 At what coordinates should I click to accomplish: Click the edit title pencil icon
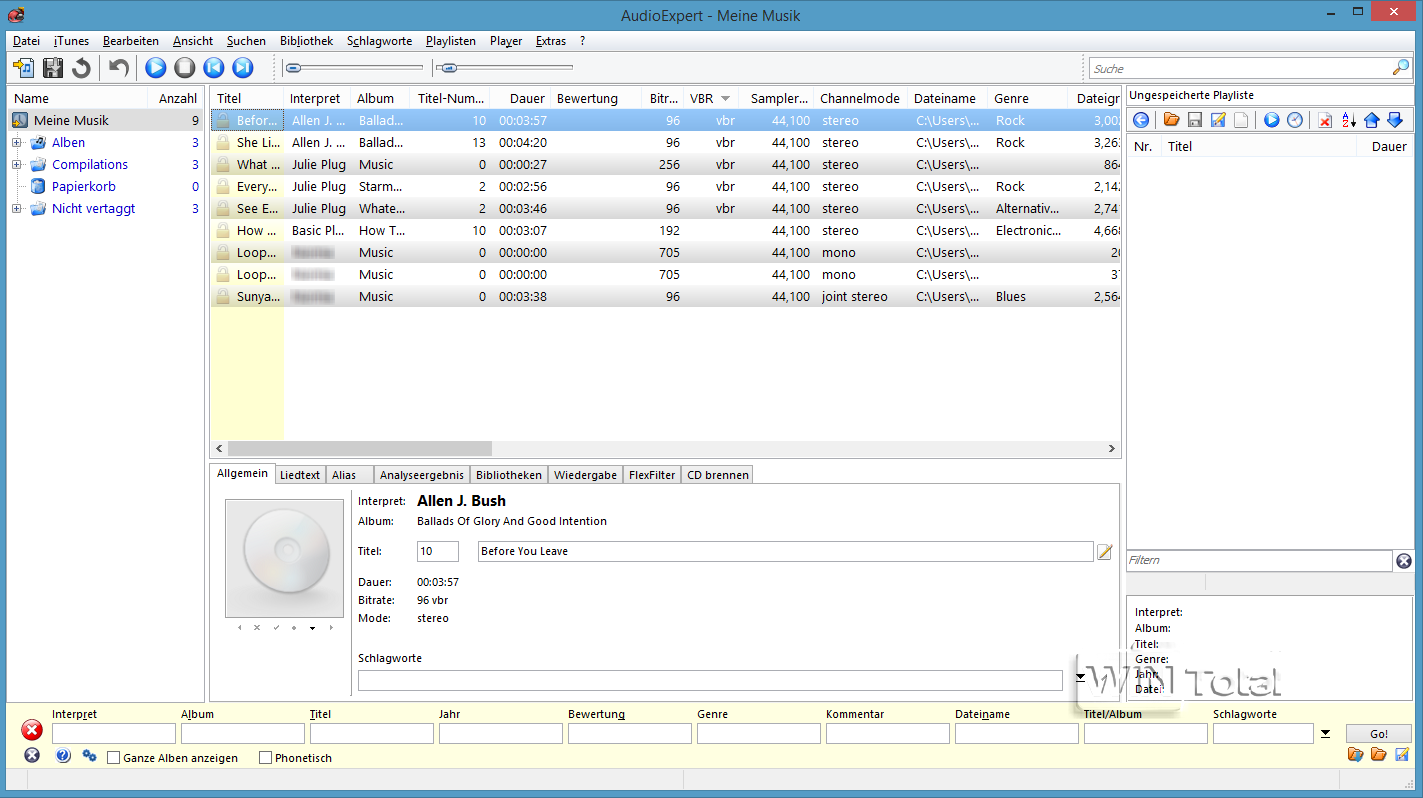(1105, 552)
